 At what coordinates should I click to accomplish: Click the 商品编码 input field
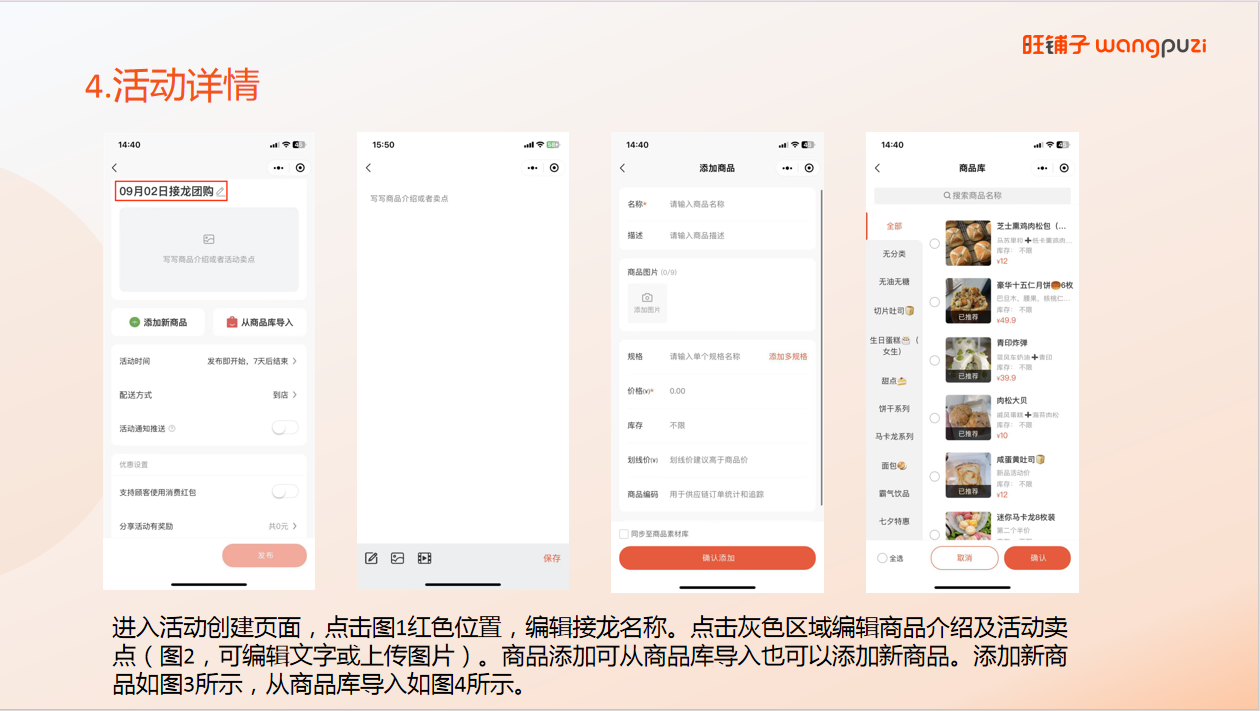[x=738, y=494]
